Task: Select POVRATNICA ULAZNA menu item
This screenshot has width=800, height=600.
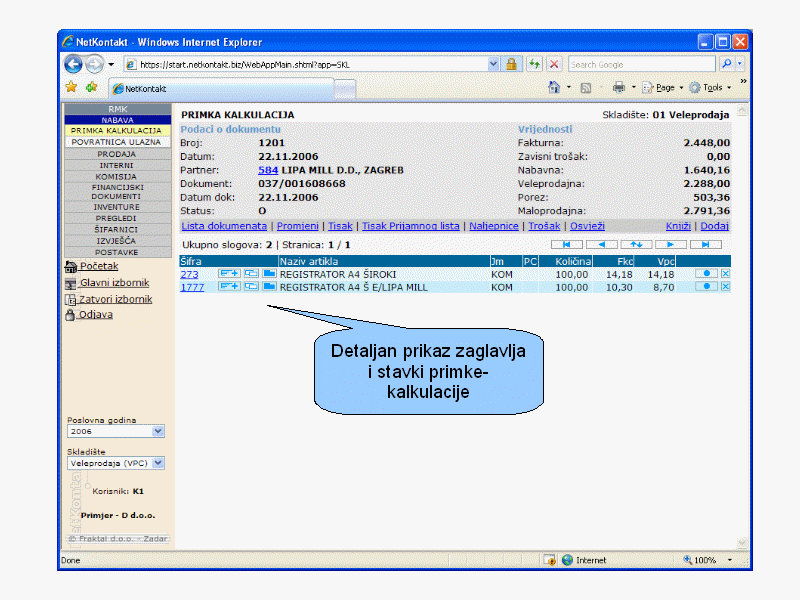Action: click(x=117, y=142)
